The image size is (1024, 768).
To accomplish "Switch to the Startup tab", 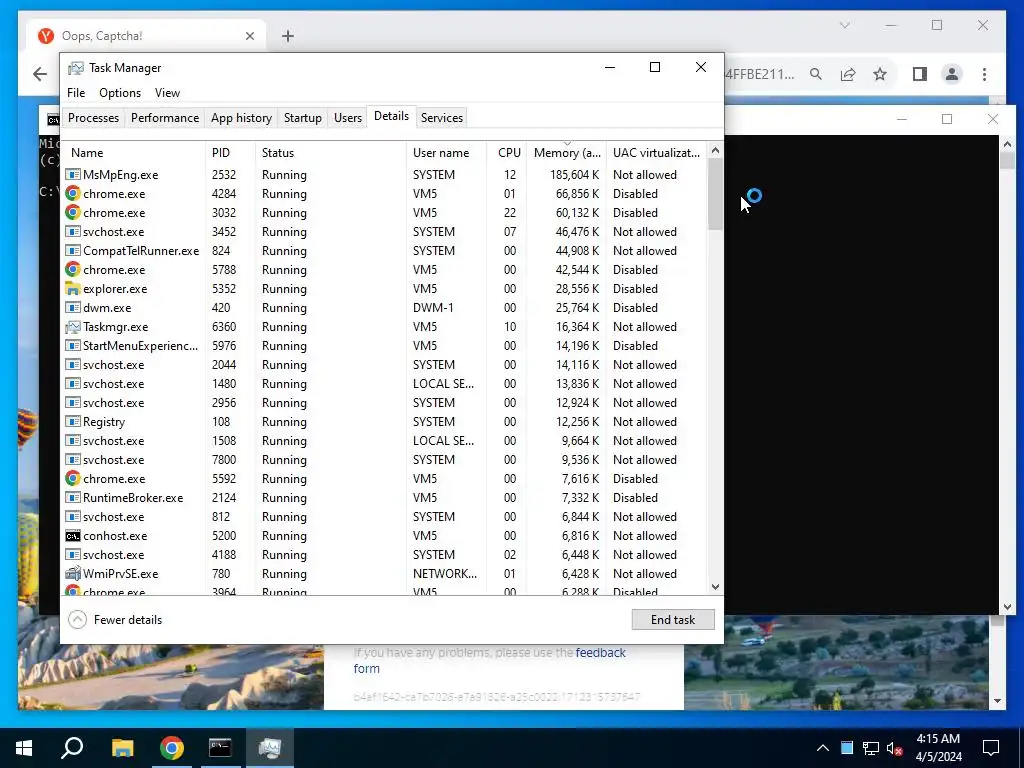I will pyautogui.click(x=302, y=118).
